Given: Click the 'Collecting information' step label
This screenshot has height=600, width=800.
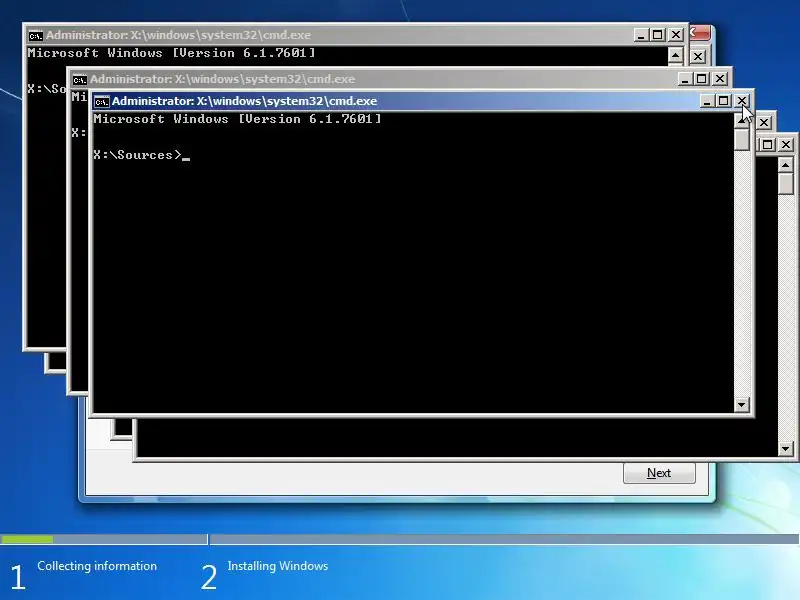Looking at the screenshot, I should pyautogui.click(x=97, y=566).
